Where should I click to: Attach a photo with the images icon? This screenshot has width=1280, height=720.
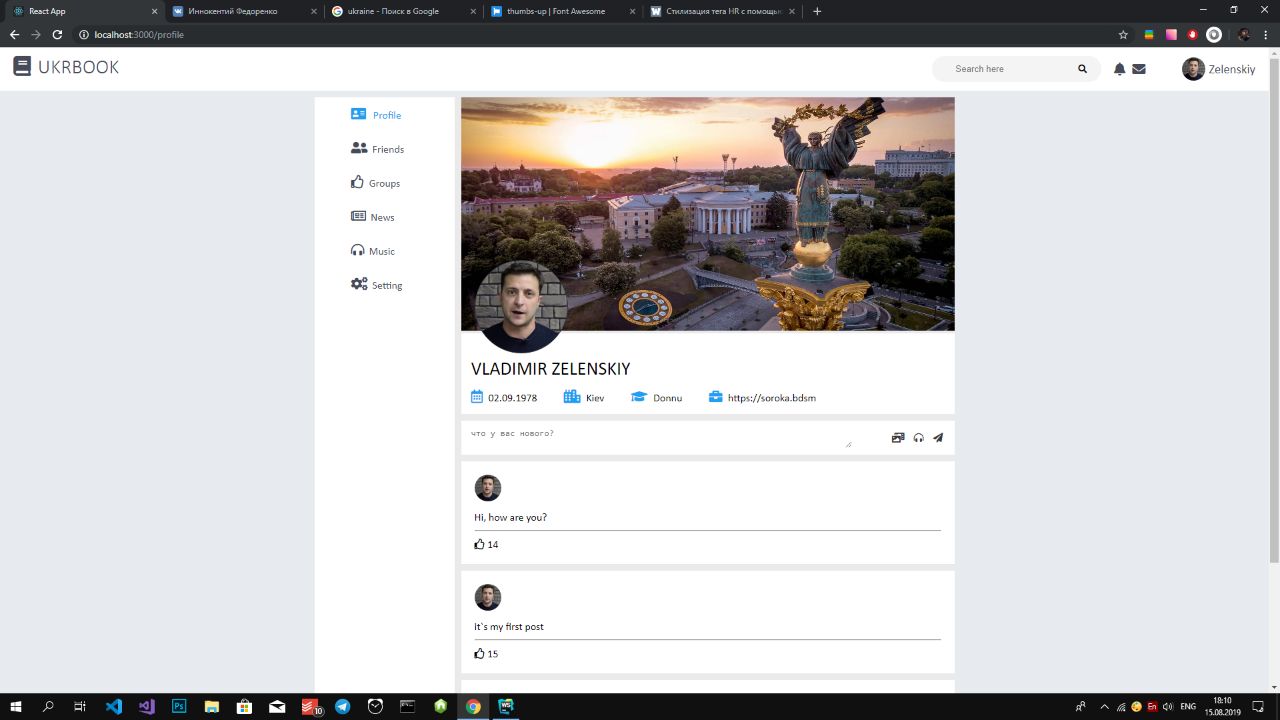click(x=898, y=437)
